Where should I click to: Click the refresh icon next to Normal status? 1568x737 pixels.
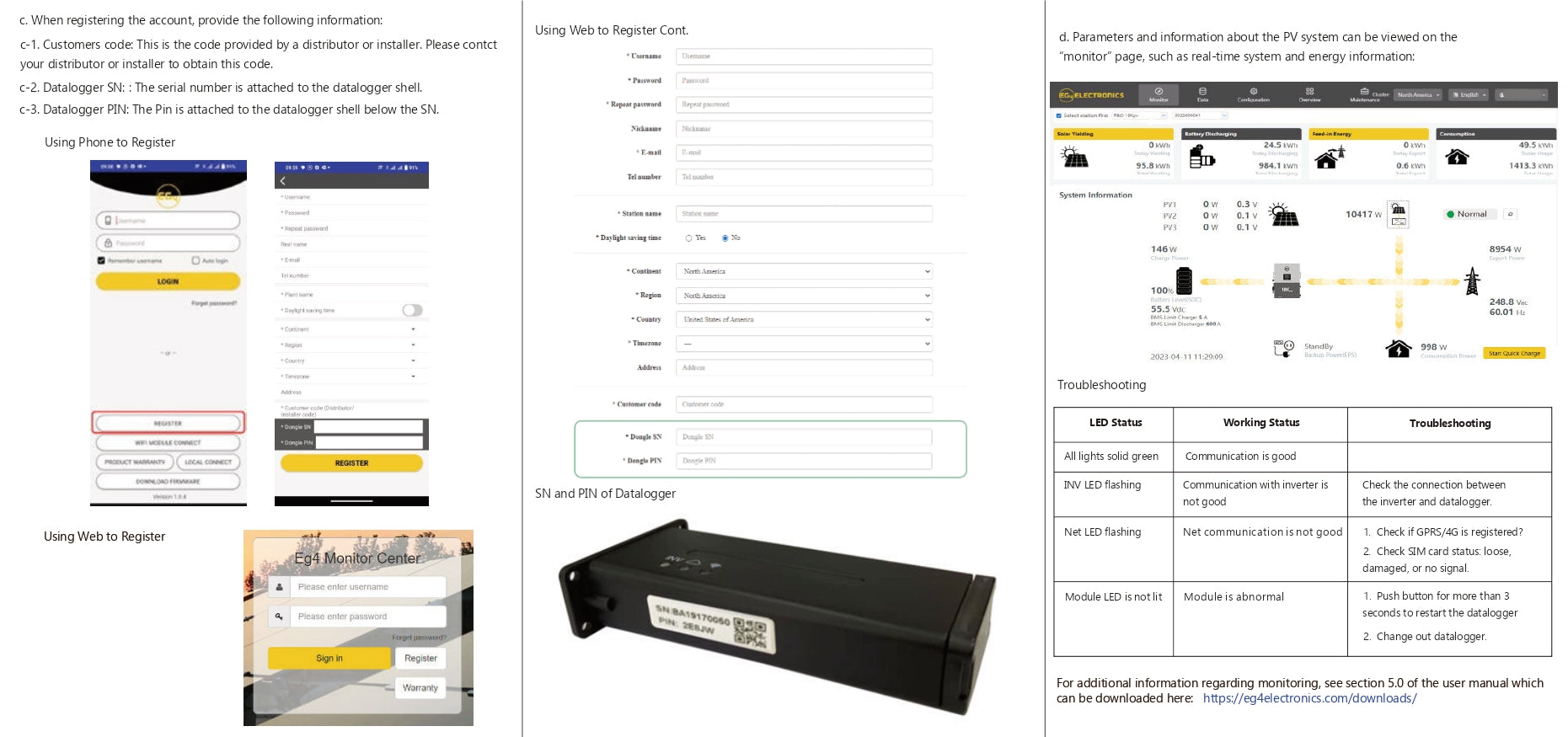1511,214
